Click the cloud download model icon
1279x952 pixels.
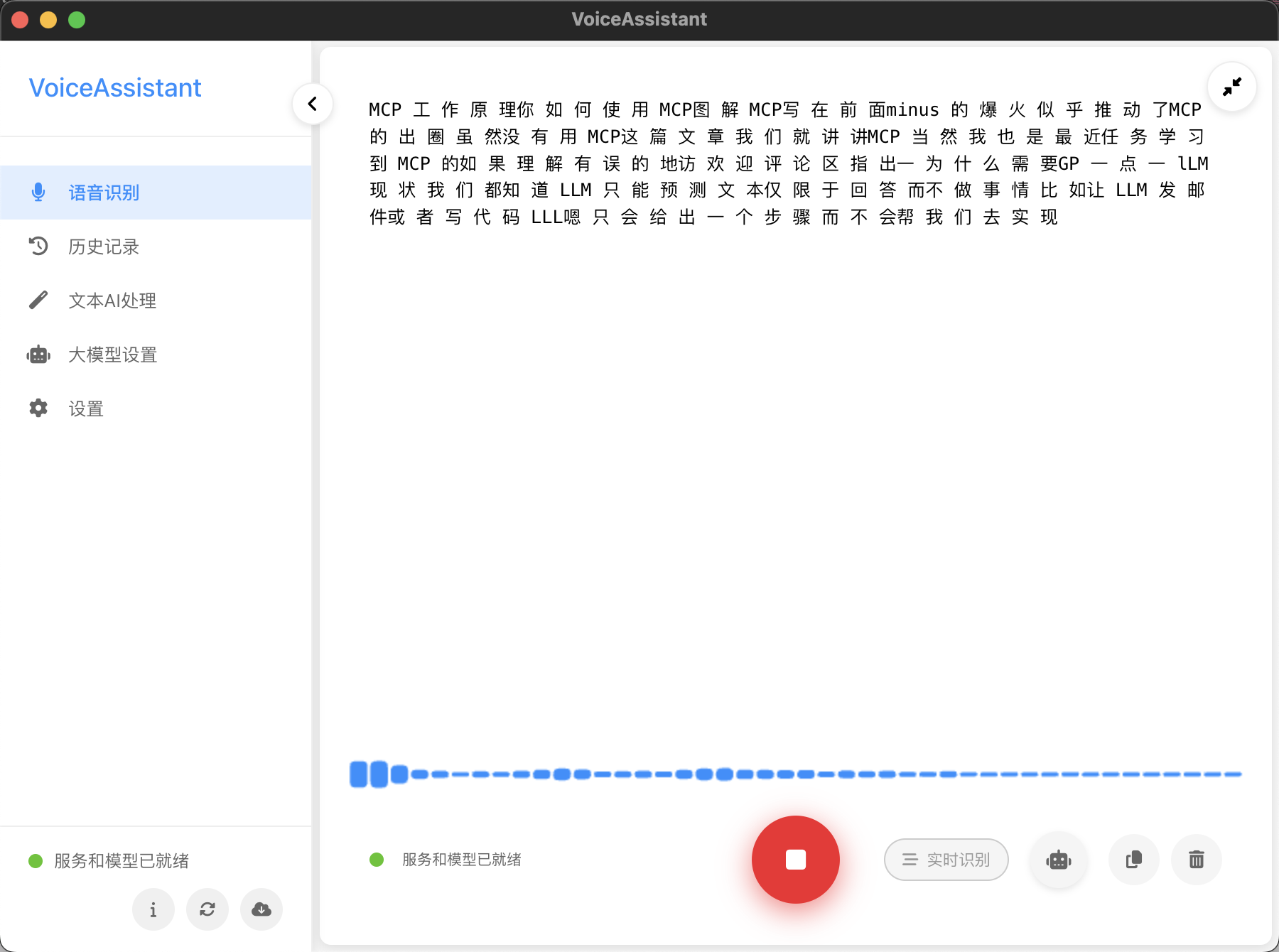[x=261, y=909]
